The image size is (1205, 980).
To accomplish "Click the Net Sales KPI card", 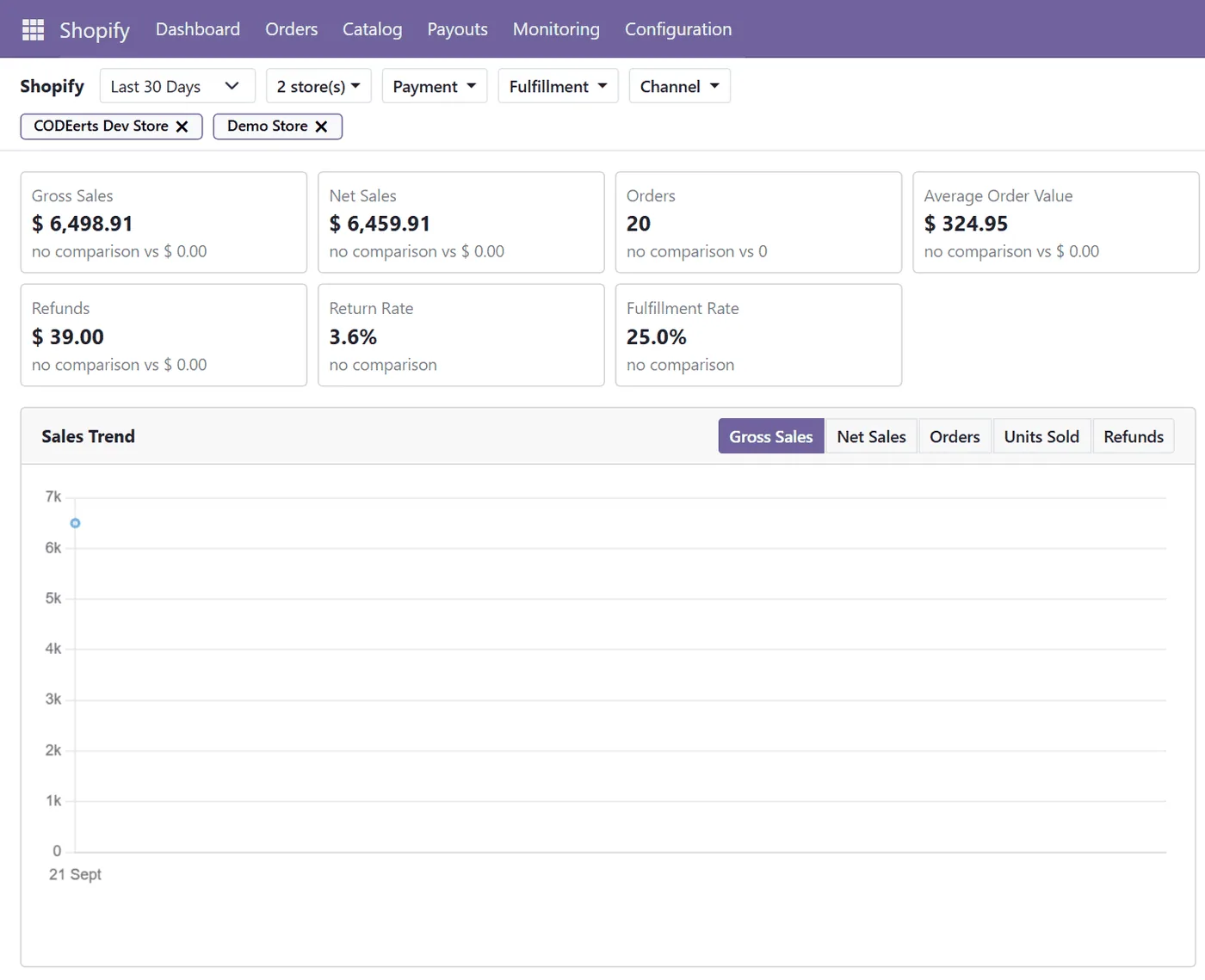I will pyautogui.click(x=461, y=223).
